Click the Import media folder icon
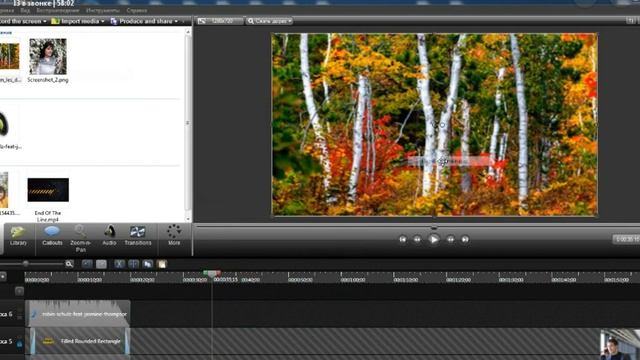 pyautogui.click(x=55, y=21)
